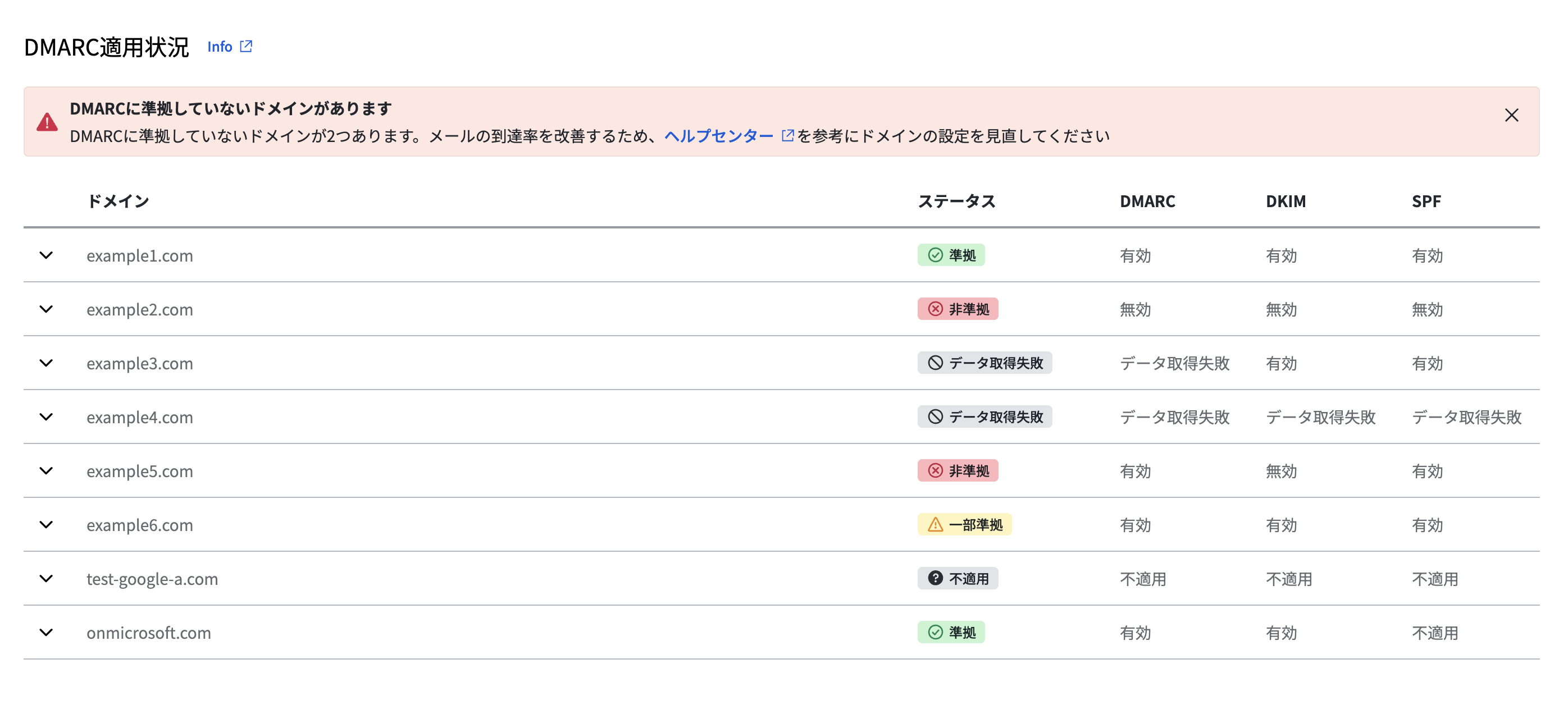Expand the example5.com row
Viewport: 1568px width, 714px height.
(46, 471)
